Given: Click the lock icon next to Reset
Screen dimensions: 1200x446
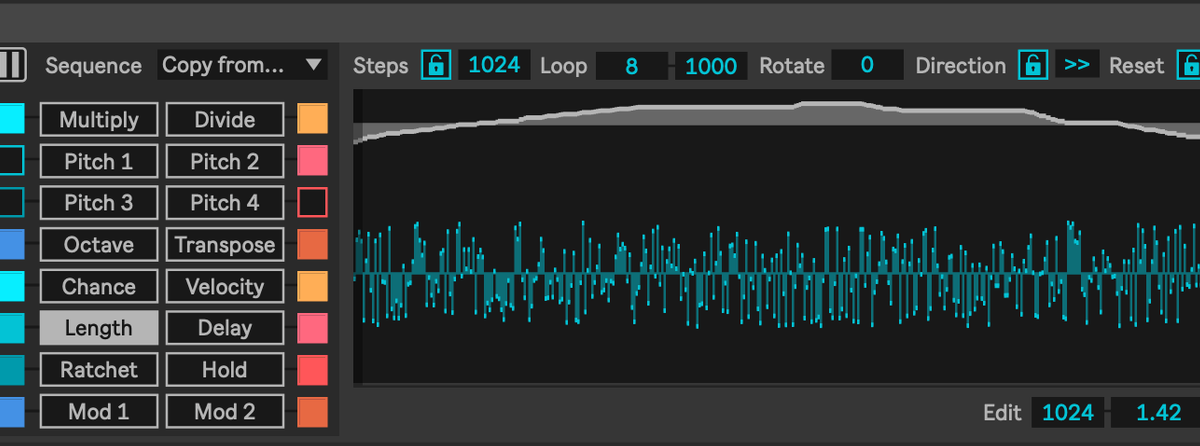Looking at the screenshot, I should pos(1190,65).
